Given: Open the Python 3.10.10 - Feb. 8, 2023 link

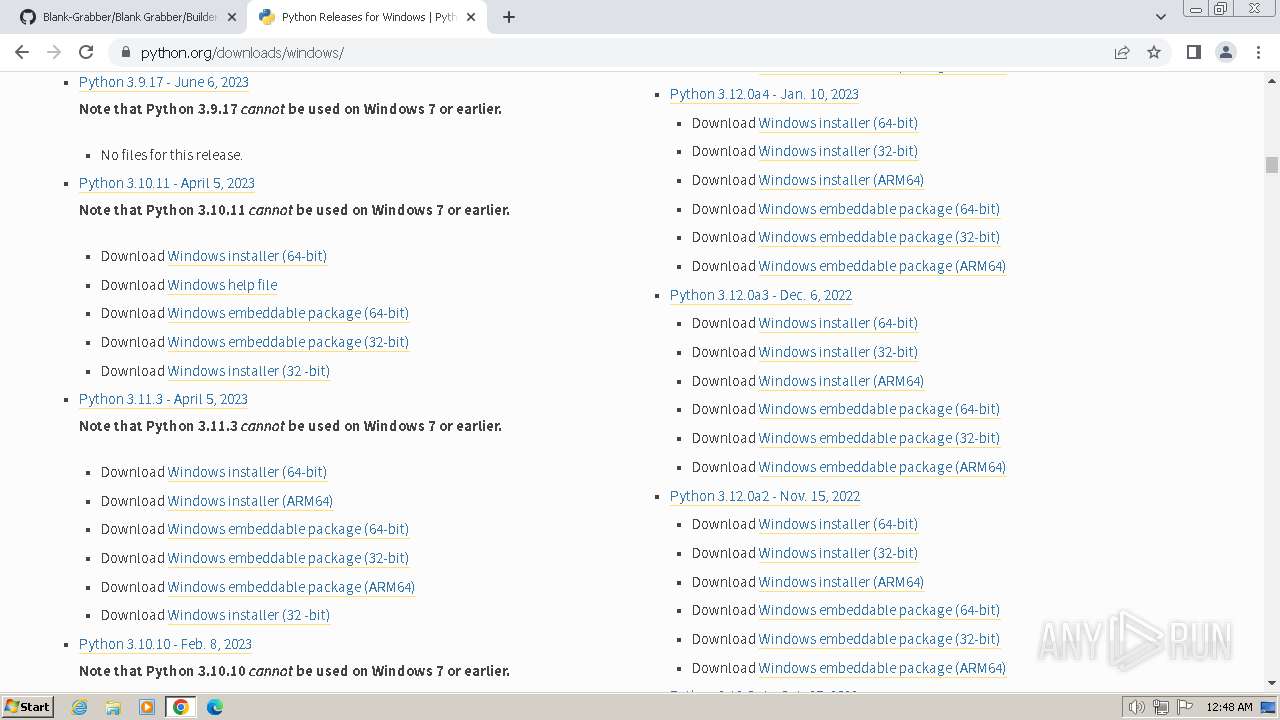Looking at the screenshot, I should point(165,644).
